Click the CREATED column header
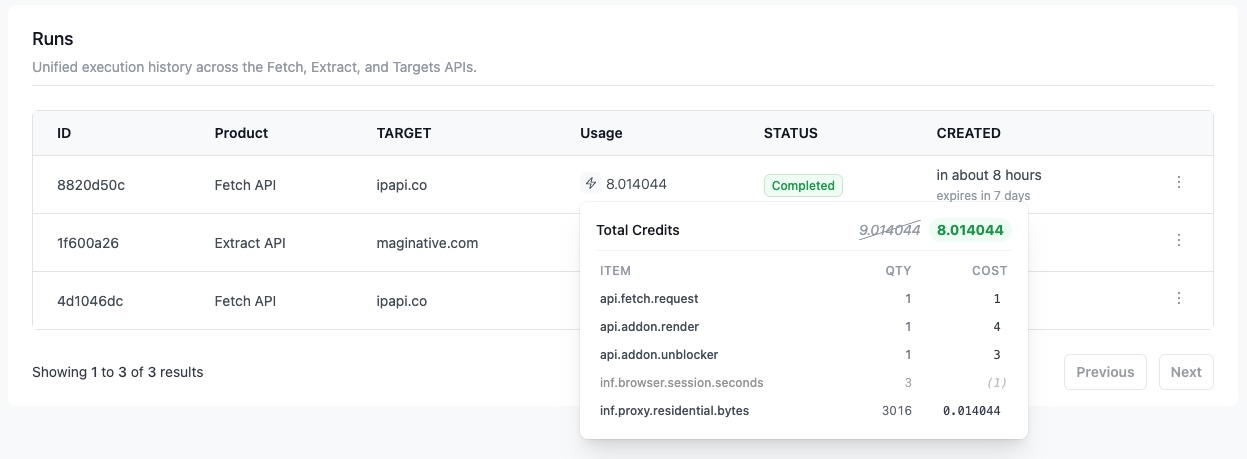 coord(968,133)
